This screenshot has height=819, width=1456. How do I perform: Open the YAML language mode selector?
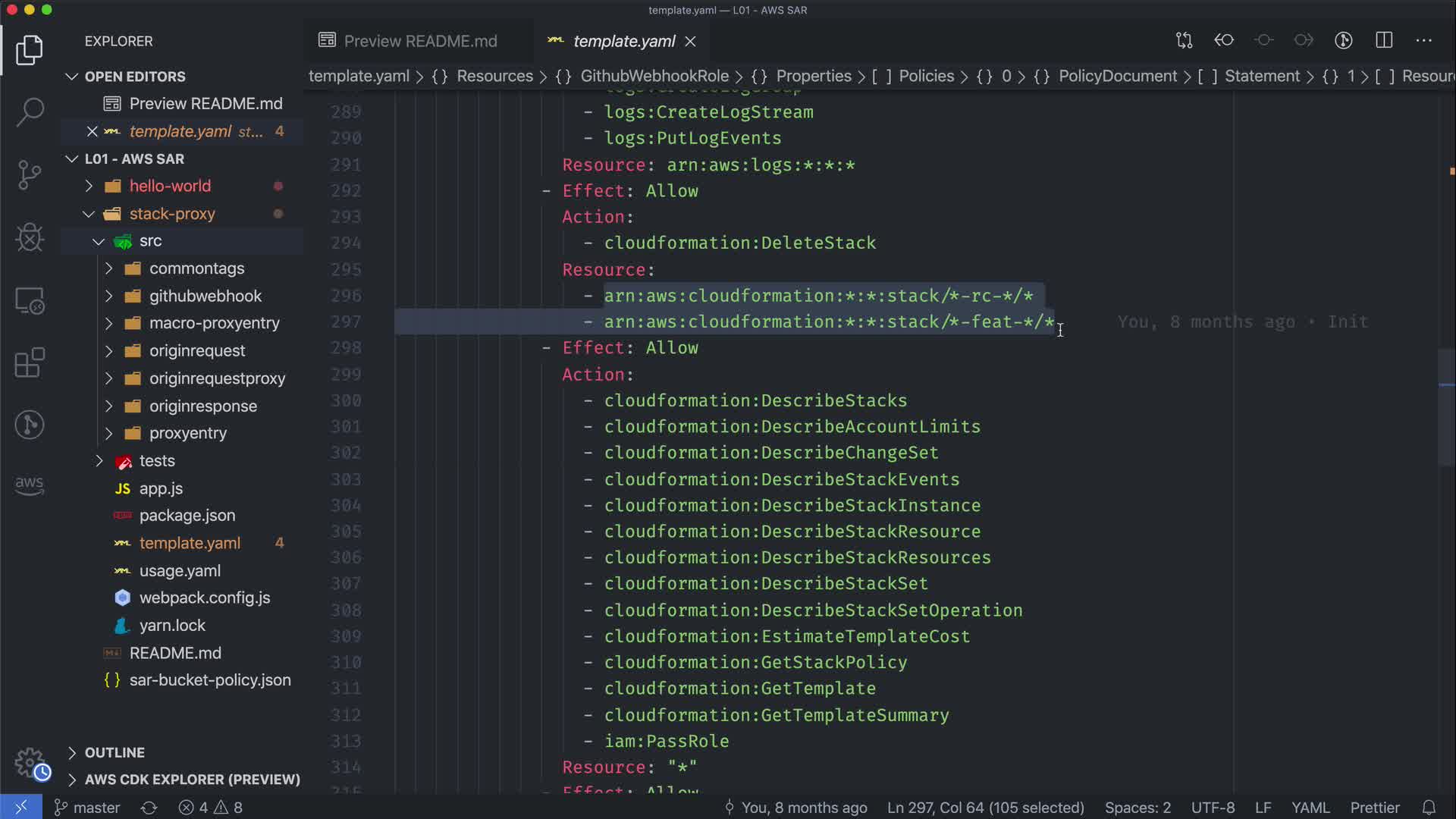click(1310, 808)
